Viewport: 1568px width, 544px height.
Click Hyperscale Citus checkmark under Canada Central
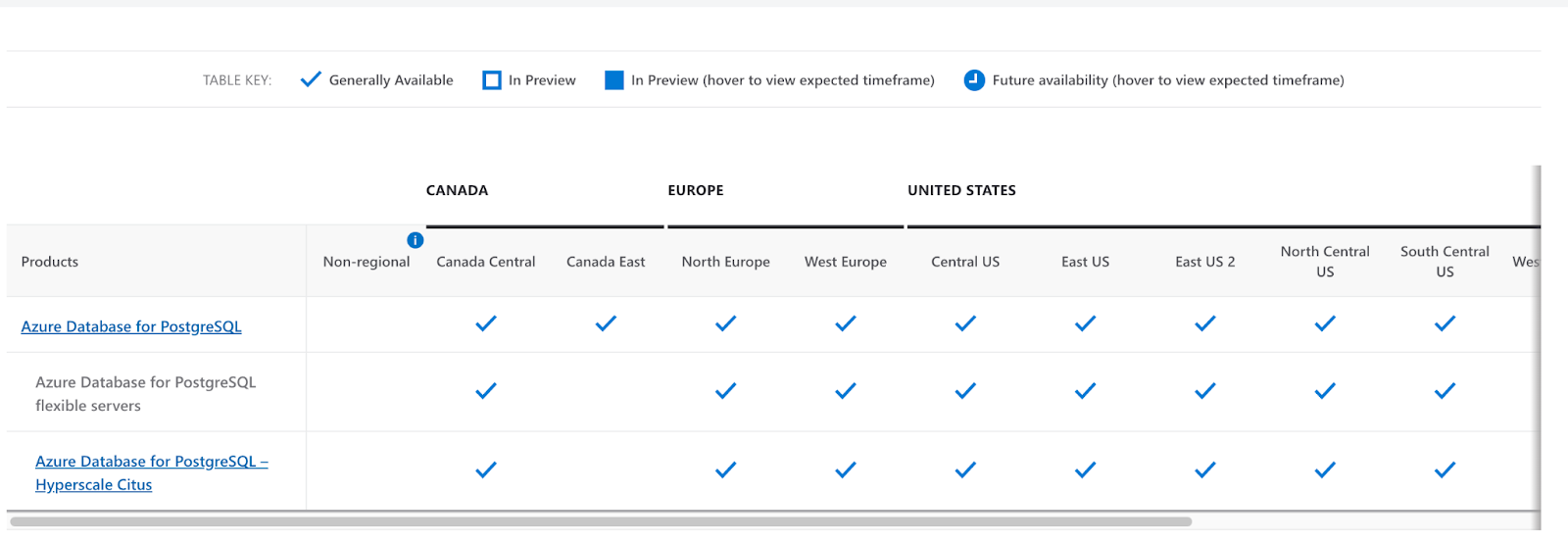(486, 470)
